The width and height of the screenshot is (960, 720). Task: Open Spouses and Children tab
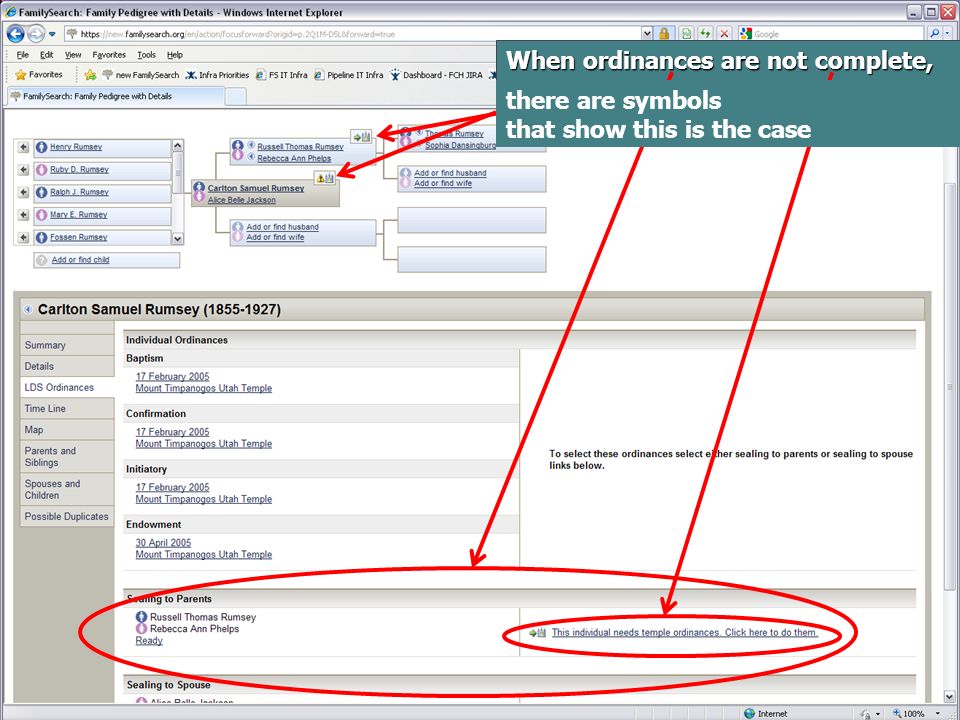pos(67,489)
